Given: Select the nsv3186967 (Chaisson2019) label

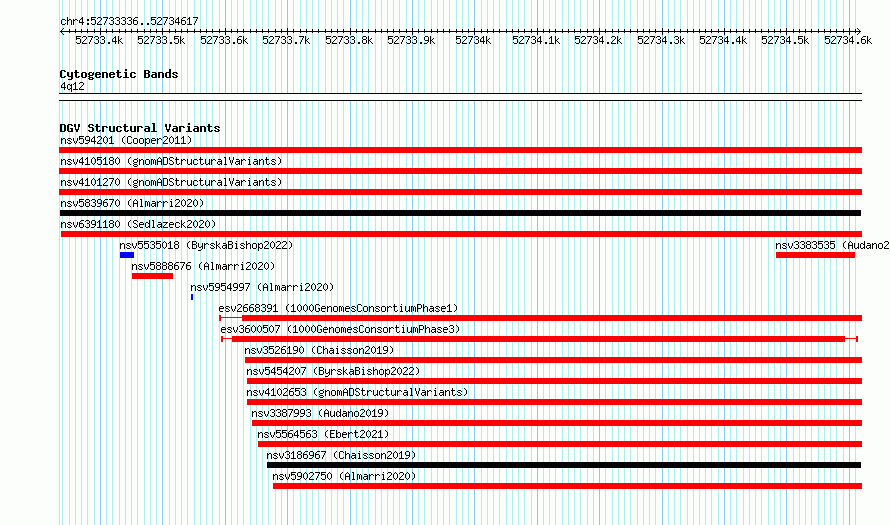Looking at the screenshot, I should point(341,455).
